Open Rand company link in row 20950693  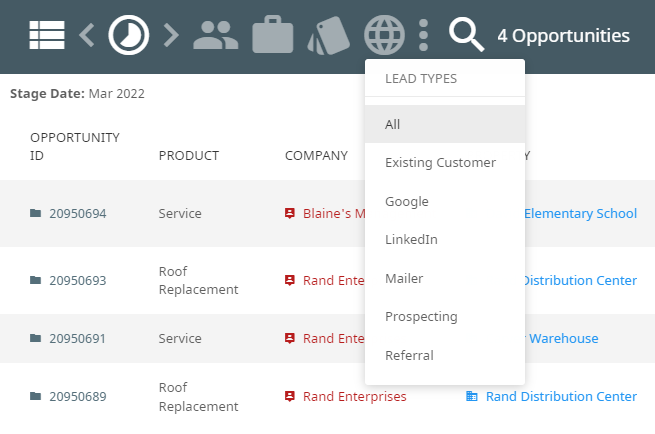tap(334, 280)
